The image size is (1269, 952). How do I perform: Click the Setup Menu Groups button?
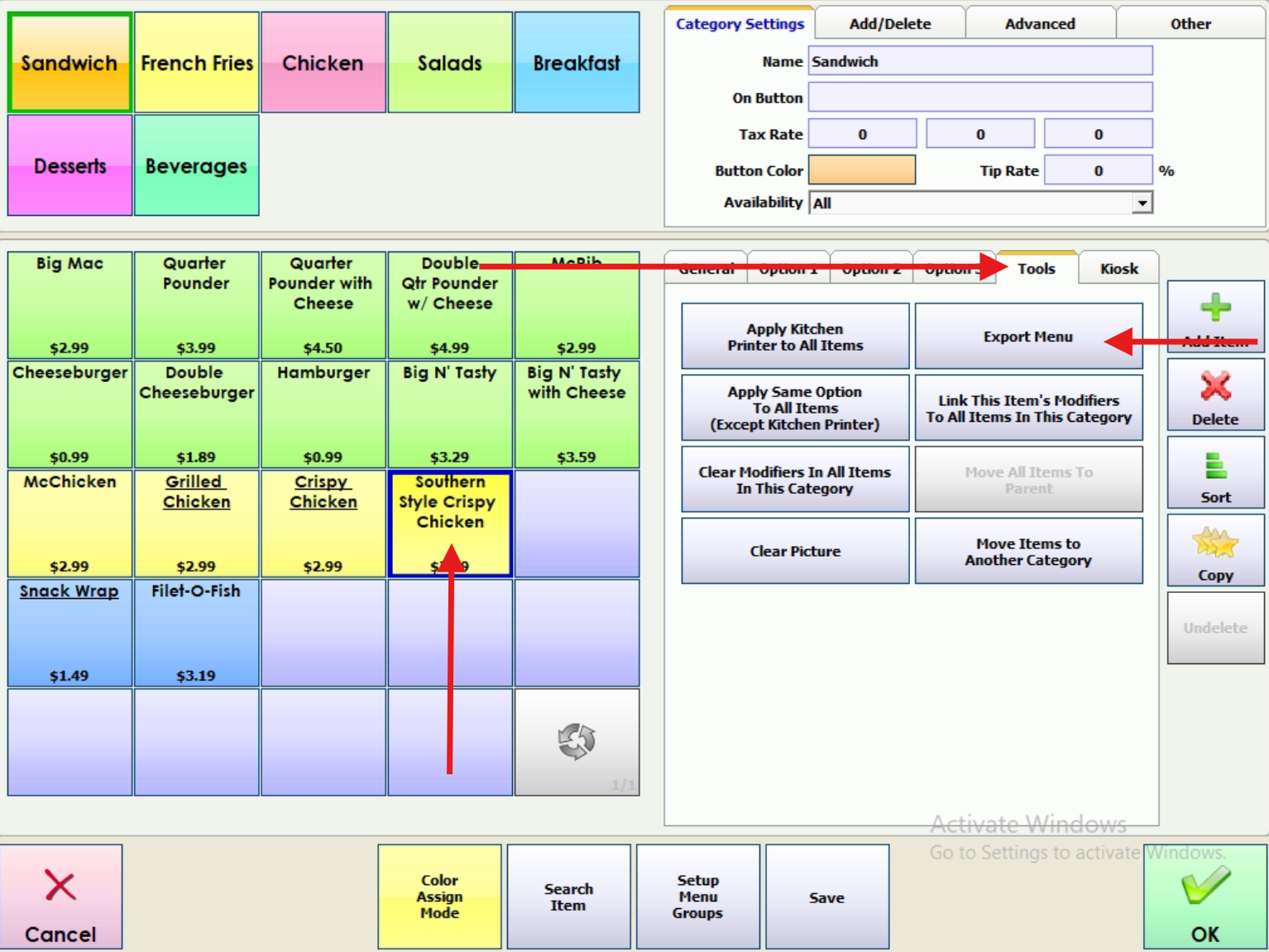697,897
